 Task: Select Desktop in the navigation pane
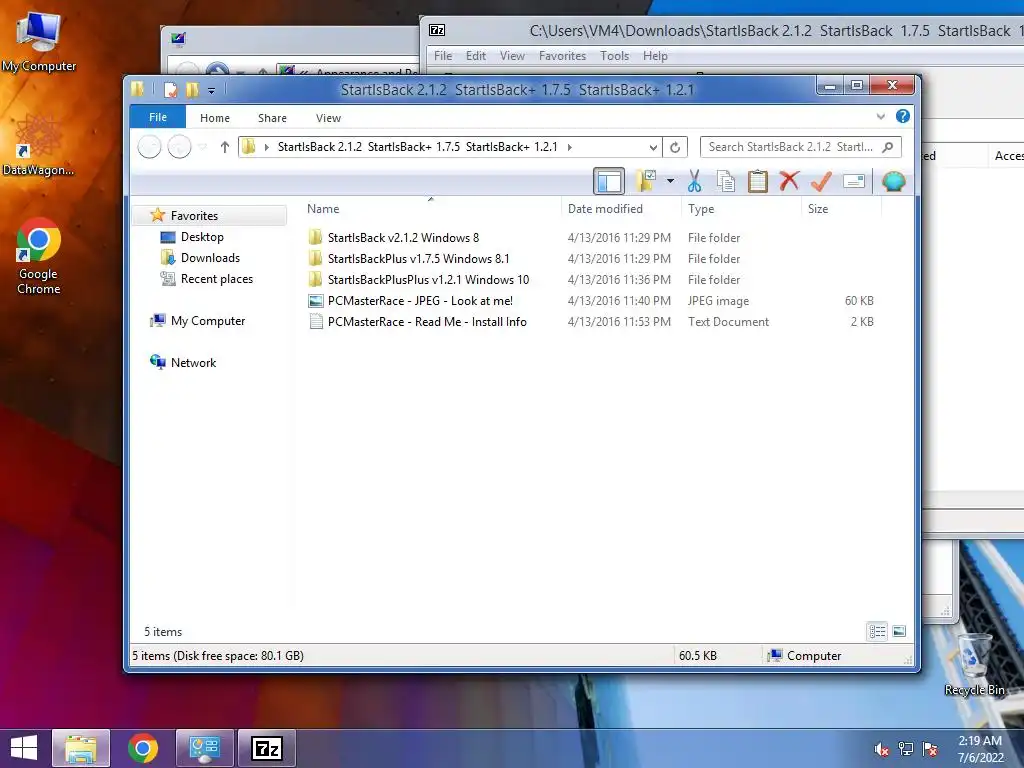(x=202, y=236)
